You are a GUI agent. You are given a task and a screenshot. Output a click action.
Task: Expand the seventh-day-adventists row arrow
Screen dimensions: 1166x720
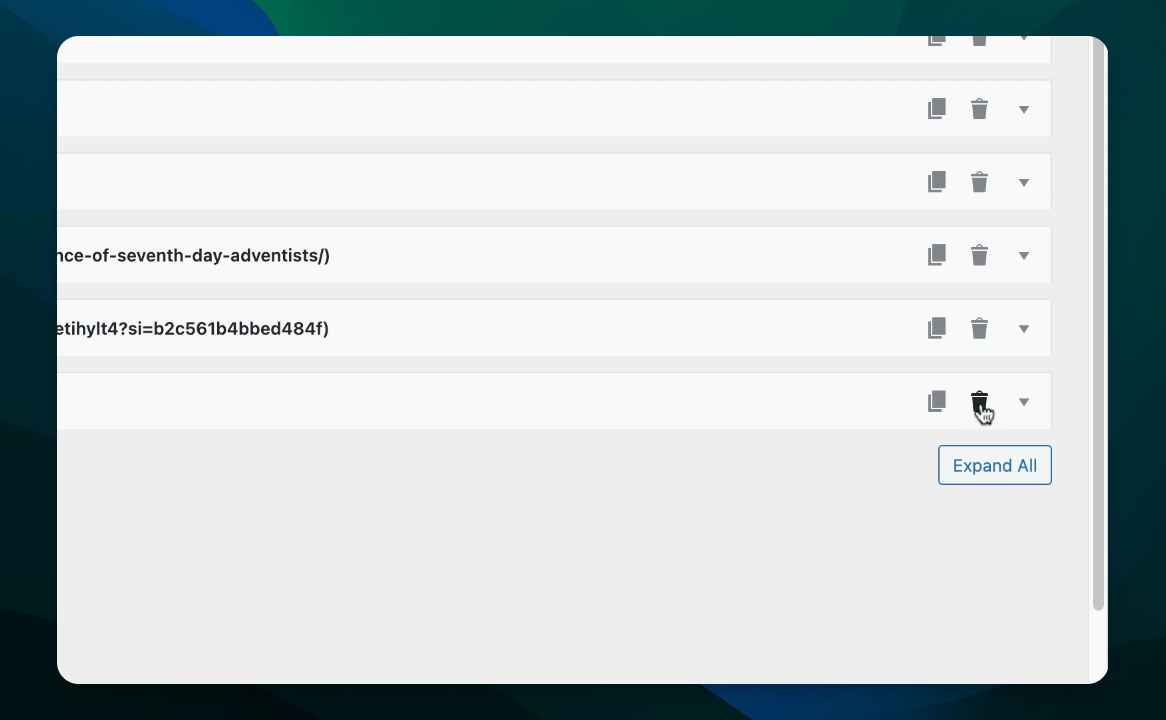point(1024,256)
